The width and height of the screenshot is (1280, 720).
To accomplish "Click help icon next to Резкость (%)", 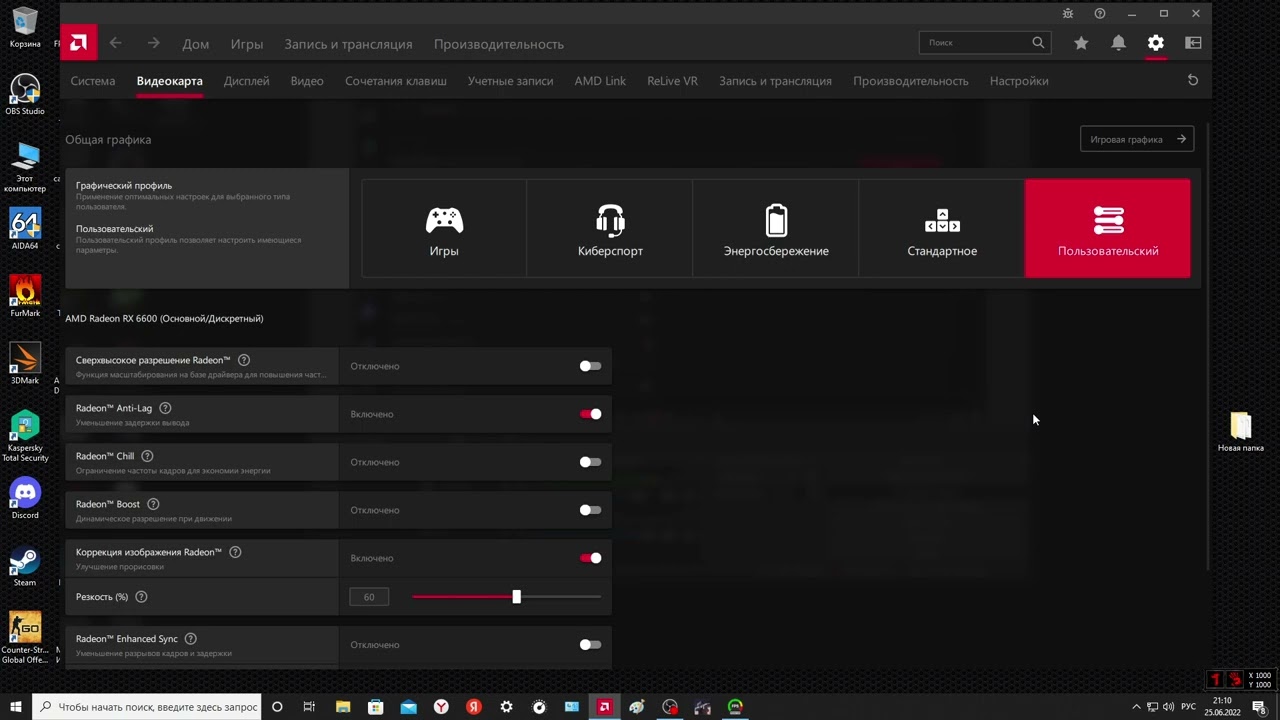I will coord(141,597).
